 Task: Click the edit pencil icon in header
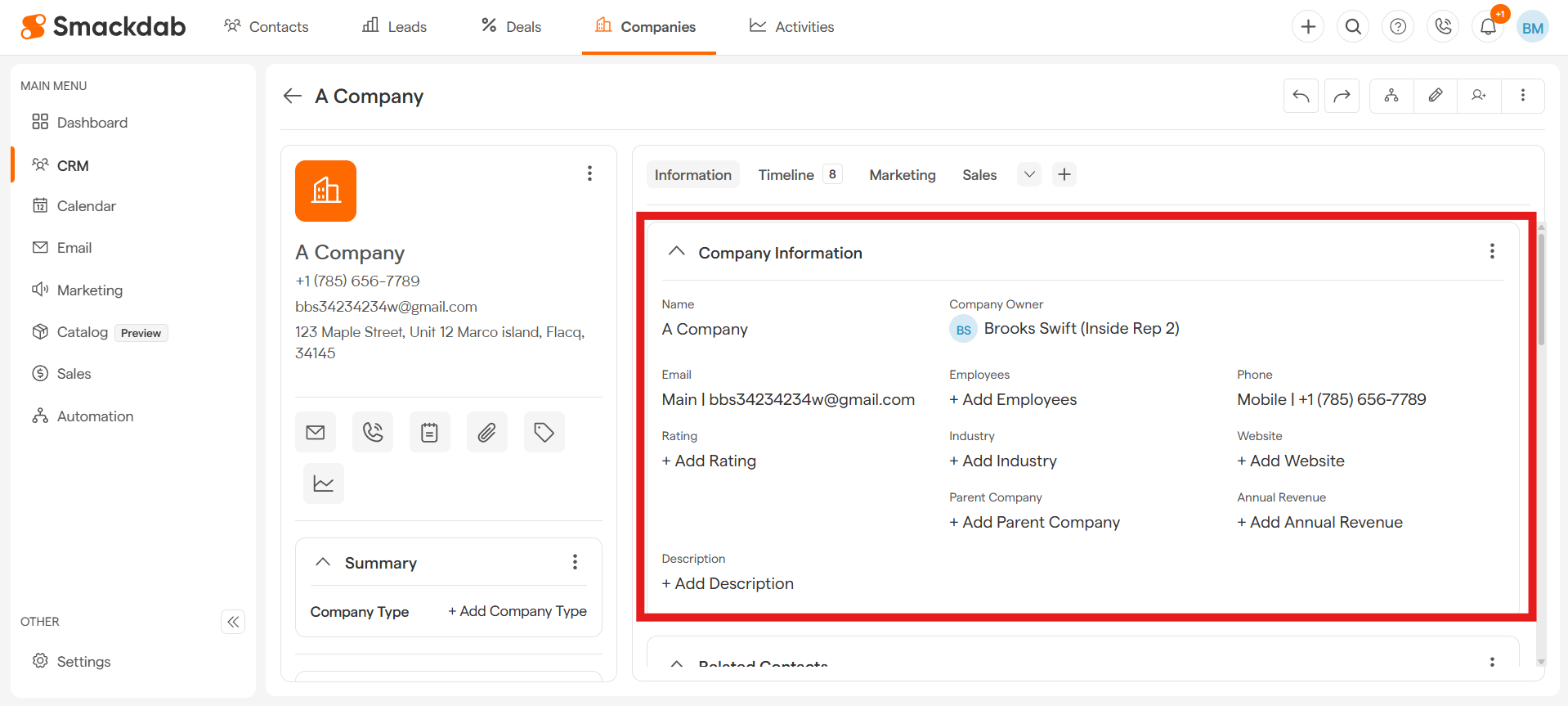(x=1436, y=96)
